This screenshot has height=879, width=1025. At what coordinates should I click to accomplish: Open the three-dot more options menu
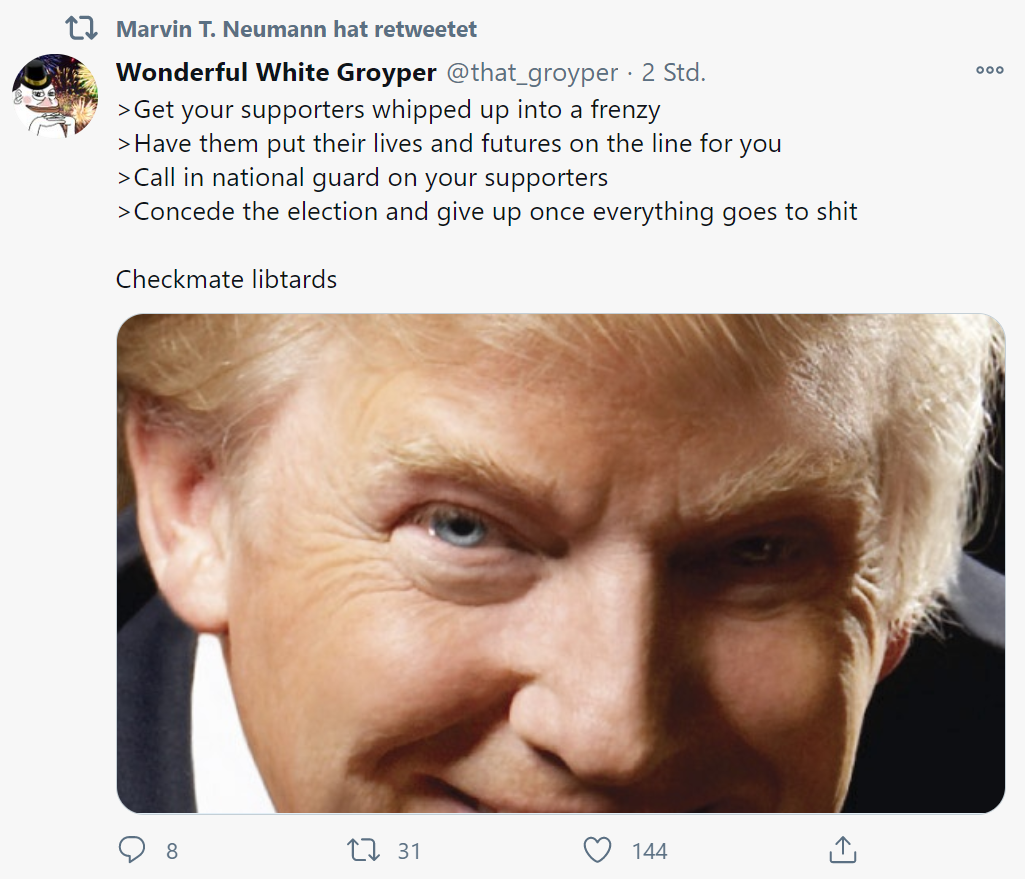click(989, 71)
